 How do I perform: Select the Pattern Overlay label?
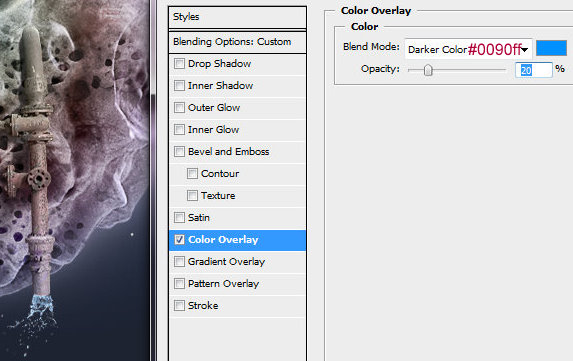pyautogui.click(x=223, y=284)
